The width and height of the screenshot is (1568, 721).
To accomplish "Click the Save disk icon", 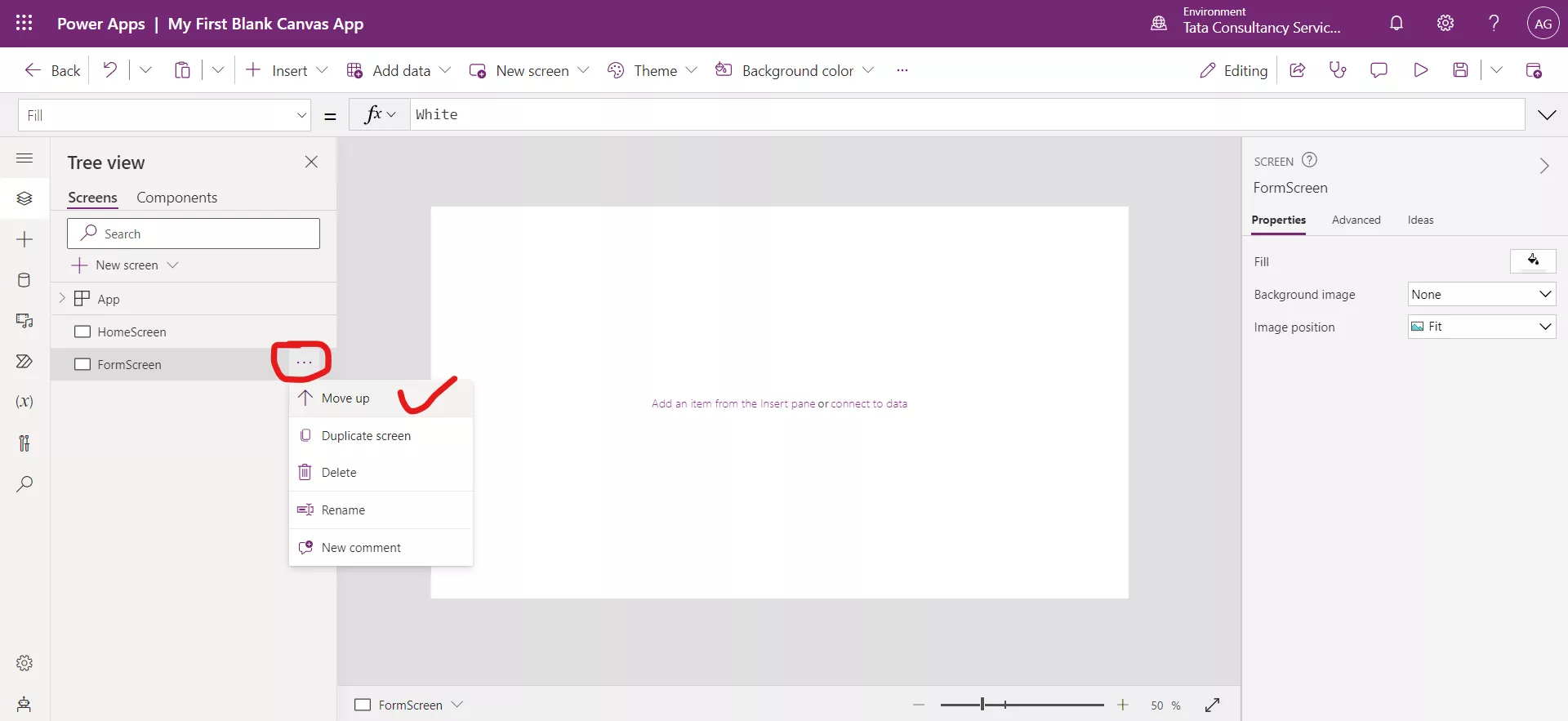I will 1461,70.
